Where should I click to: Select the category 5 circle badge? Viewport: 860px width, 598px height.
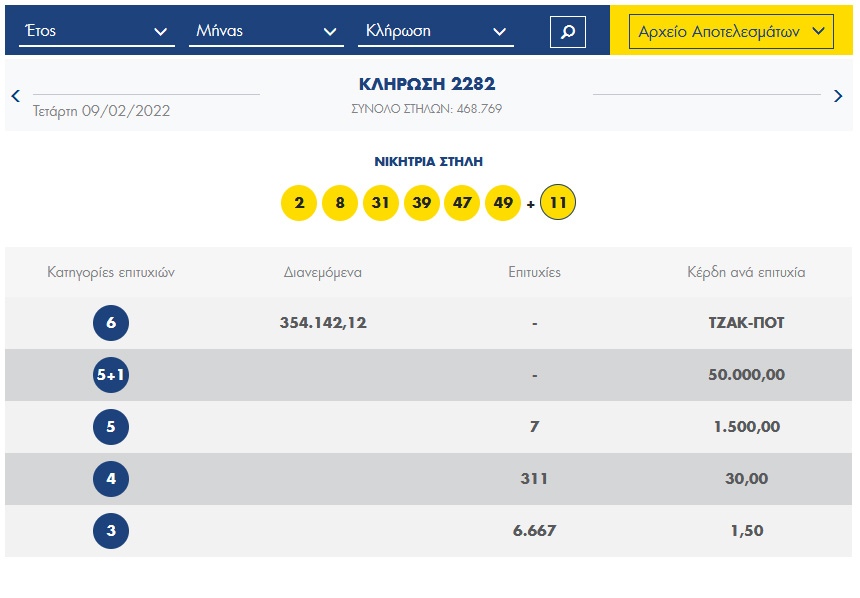[x=111, y=427]
